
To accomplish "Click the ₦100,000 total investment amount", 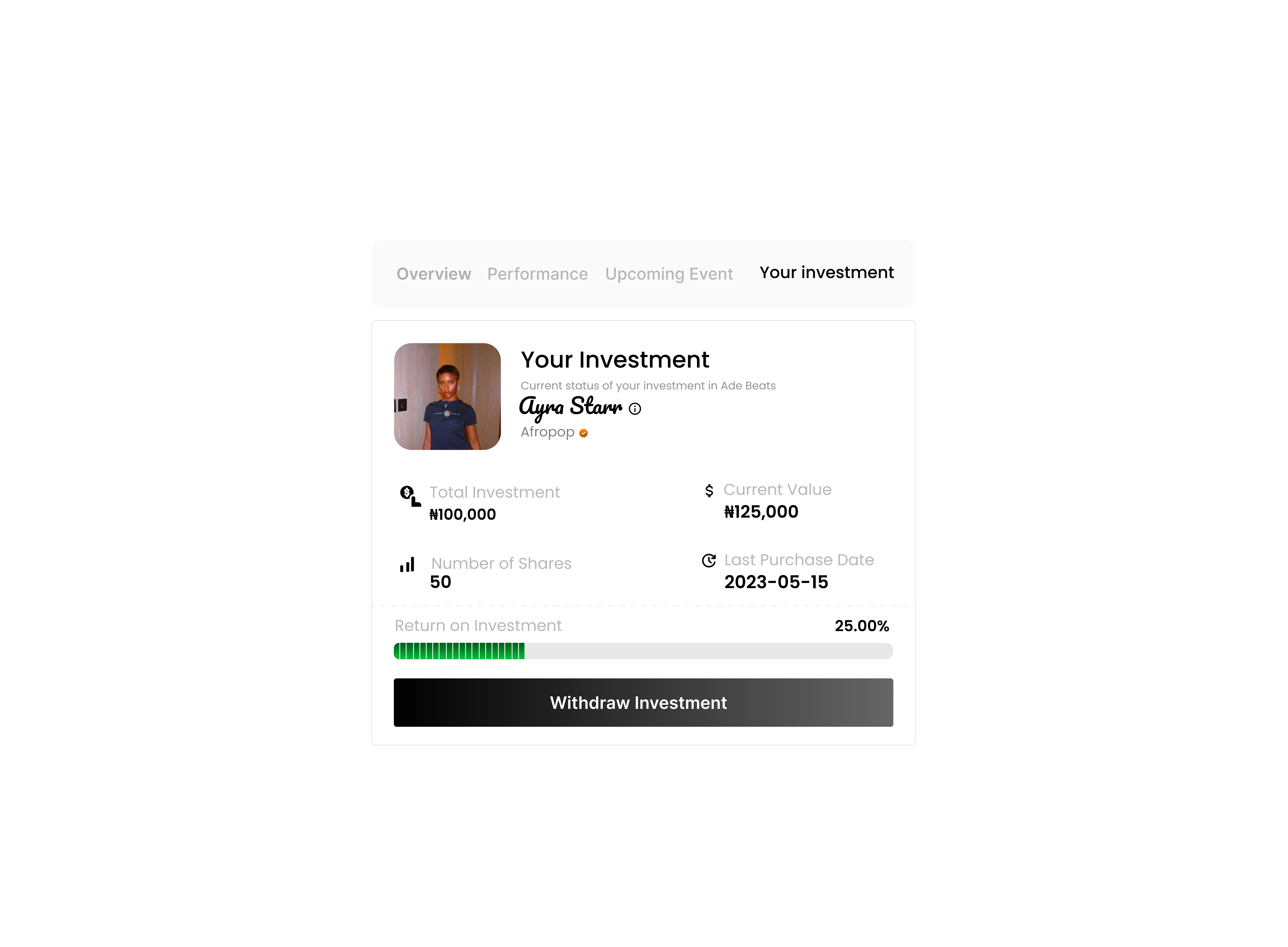I will (463, 514).
